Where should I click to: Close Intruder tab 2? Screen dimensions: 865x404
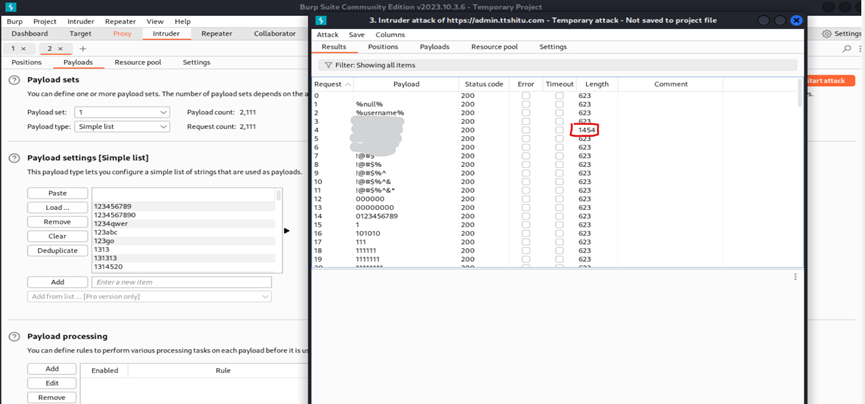60,49
